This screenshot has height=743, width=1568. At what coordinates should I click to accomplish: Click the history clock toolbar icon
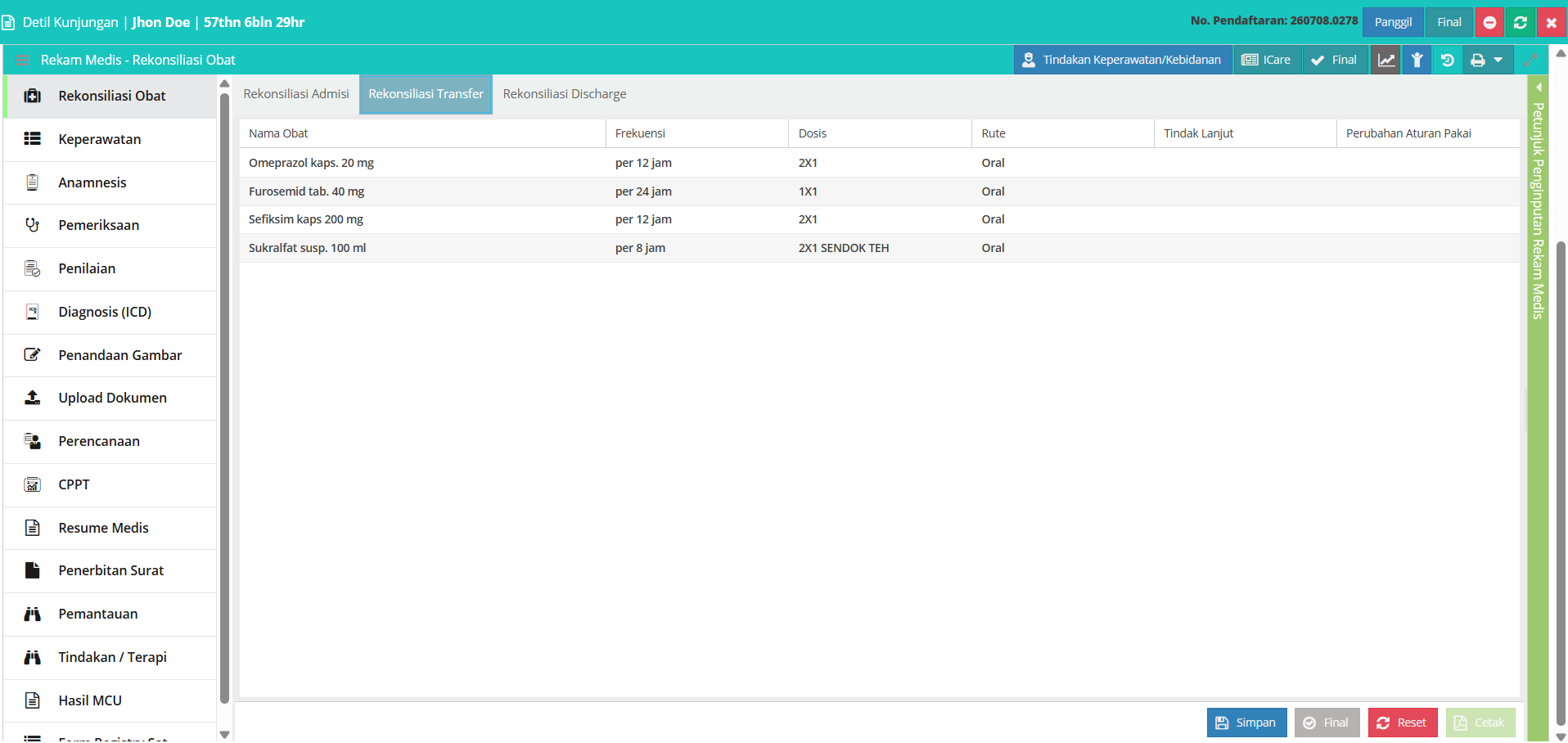click(x=1448, y=60)
